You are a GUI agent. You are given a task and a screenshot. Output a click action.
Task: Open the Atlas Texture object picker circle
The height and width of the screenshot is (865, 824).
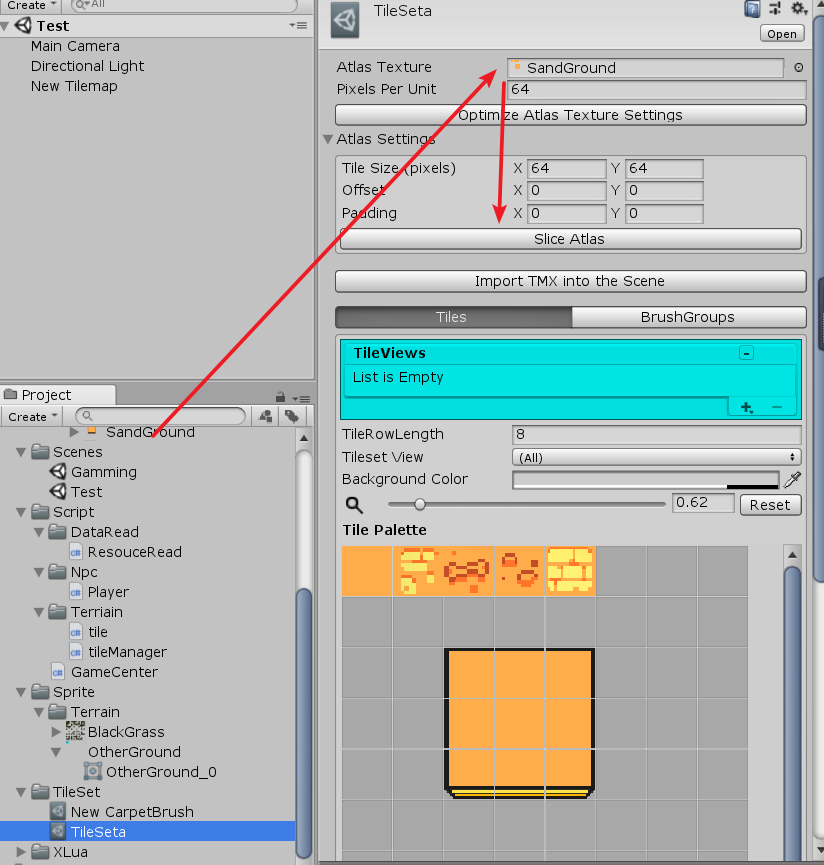coord(799,68)
